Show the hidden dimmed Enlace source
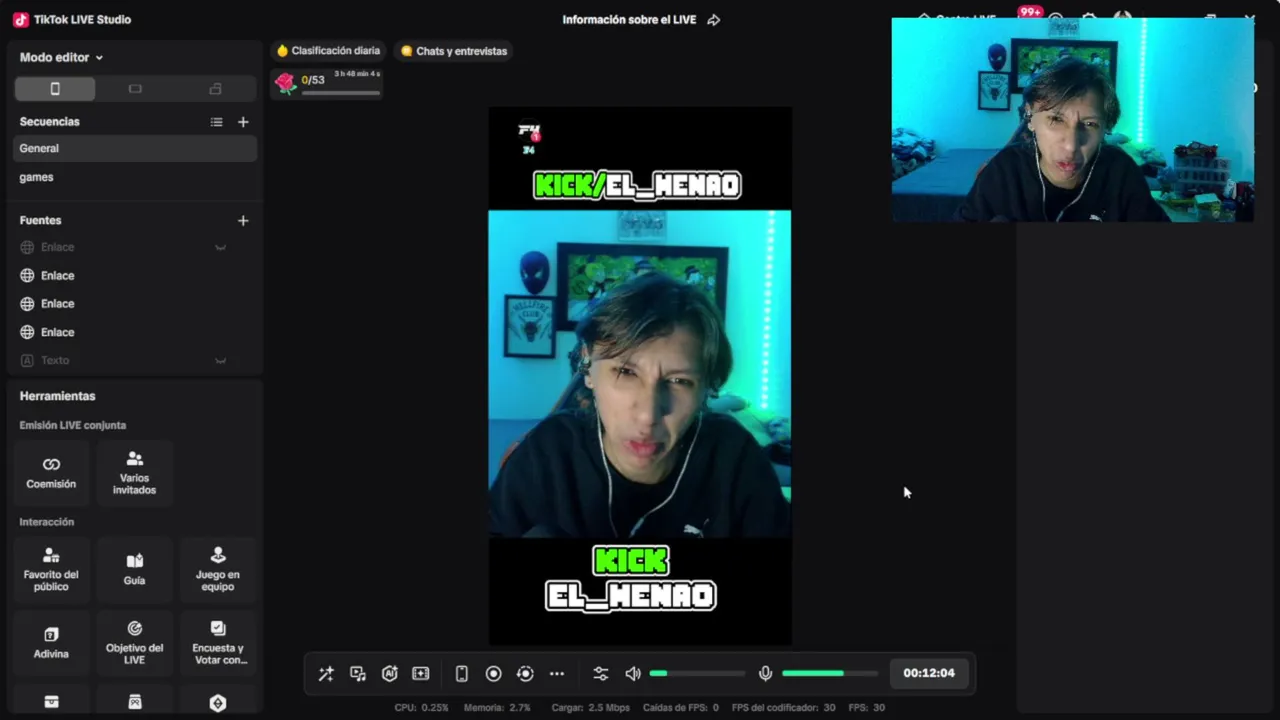1280x720 pixels. (221, 247)
